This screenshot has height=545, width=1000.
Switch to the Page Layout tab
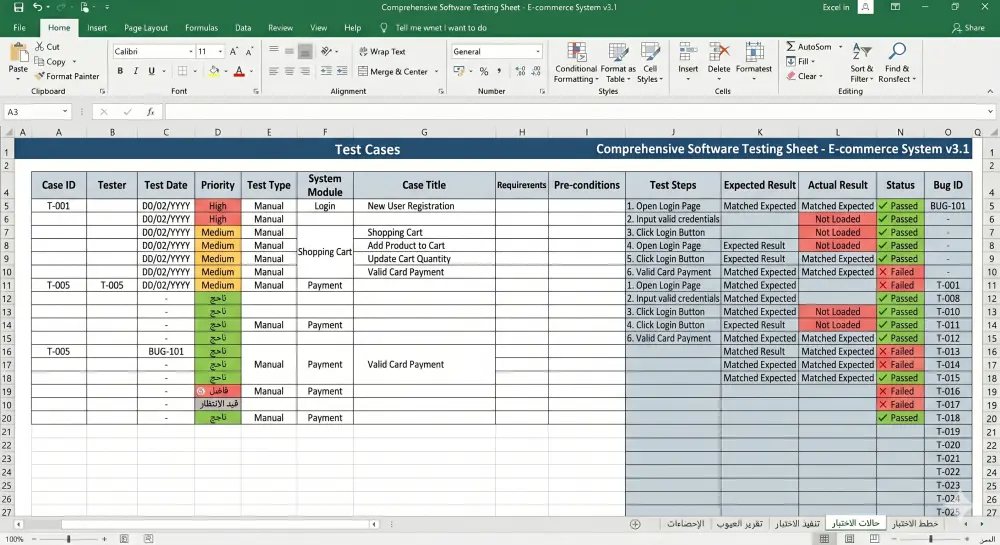(x=146, y=28)
